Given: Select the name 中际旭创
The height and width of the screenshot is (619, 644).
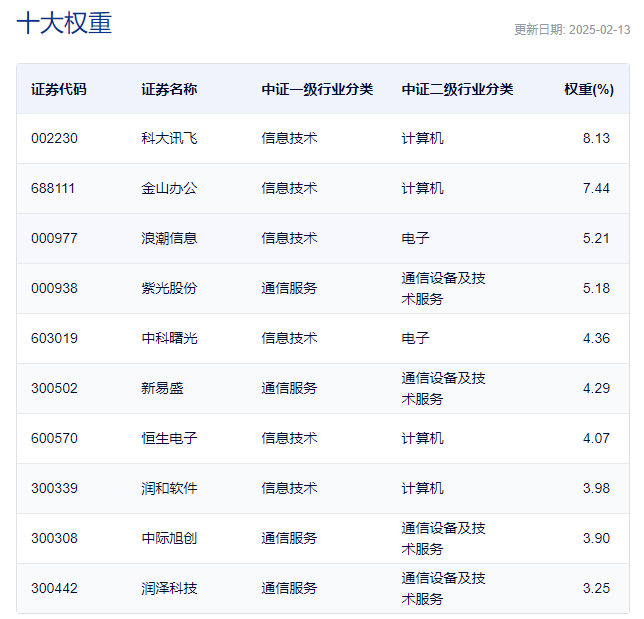Looking at the screenshot, I should pyautogui.click(x=169, y=538).
